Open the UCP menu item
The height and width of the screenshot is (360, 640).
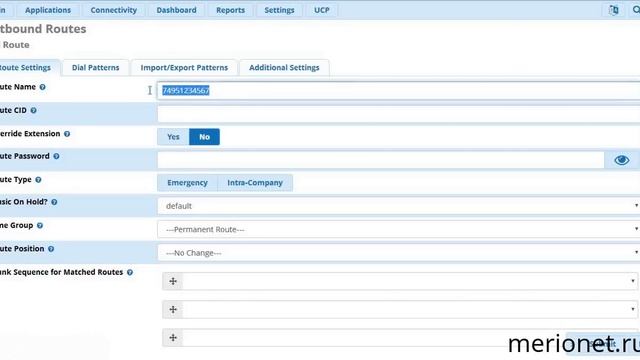coord(322,10)
